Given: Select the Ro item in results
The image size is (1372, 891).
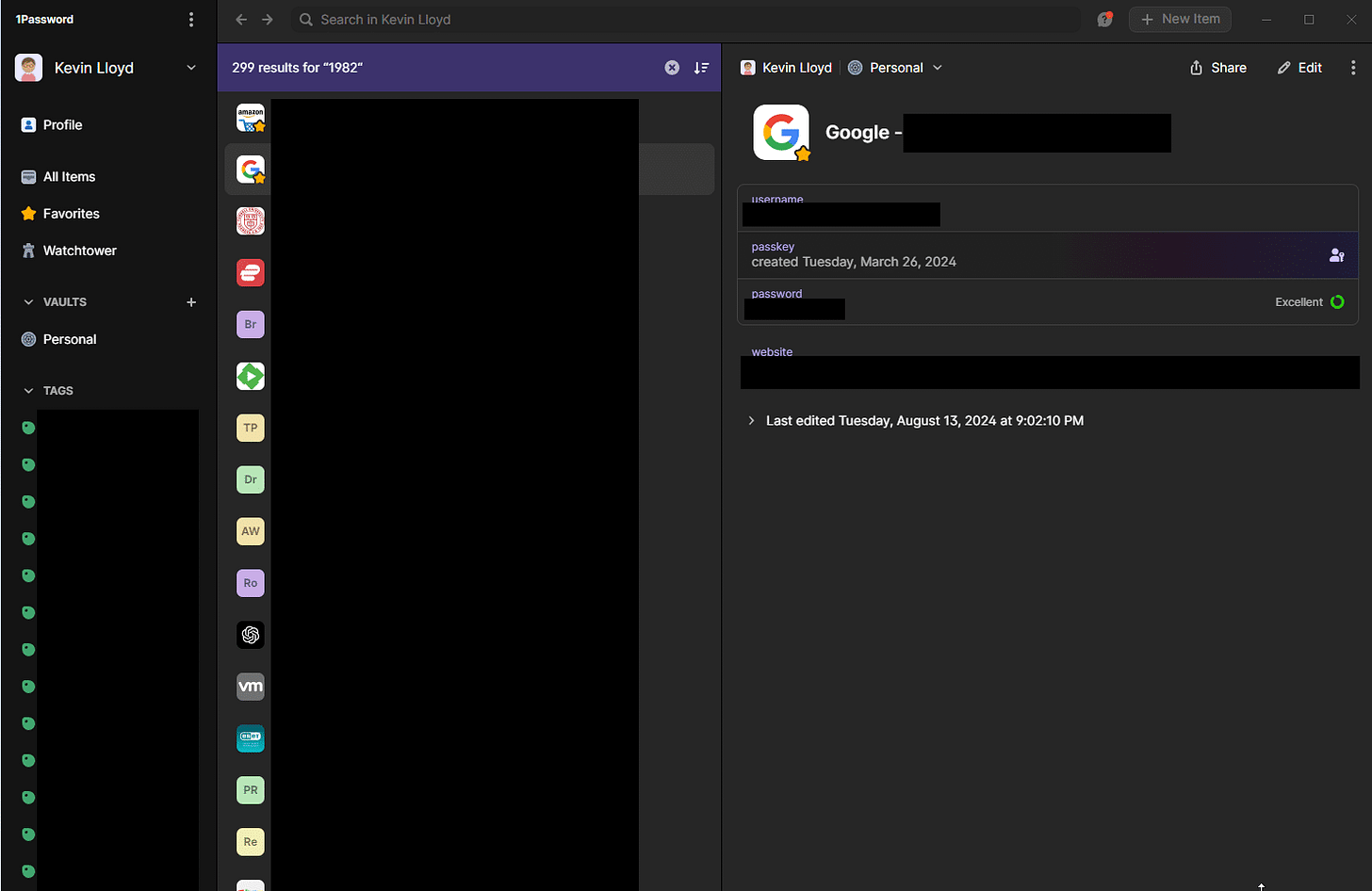Looking at the screenshot, I should click(251, 584).
